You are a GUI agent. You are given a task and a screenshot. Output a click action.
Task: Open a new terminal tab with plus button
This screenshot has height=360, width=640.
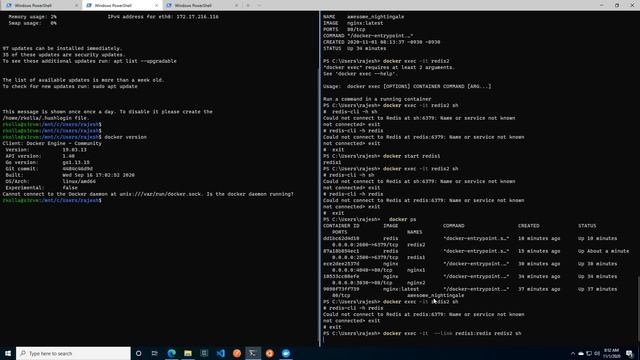coord(248,6)
